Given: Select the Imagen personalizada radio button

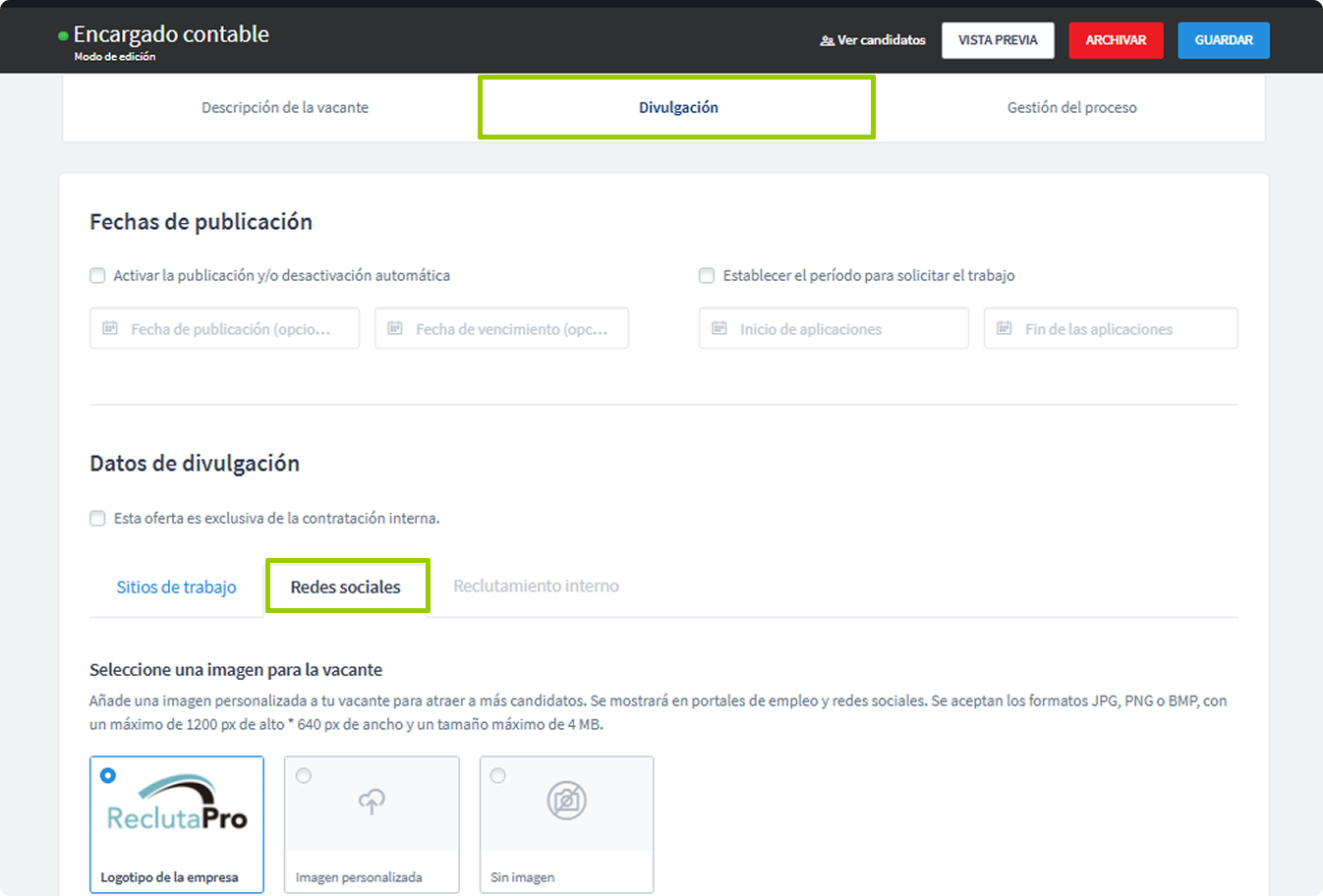Looking at the screenshot, I should click(x=303, y=775).
